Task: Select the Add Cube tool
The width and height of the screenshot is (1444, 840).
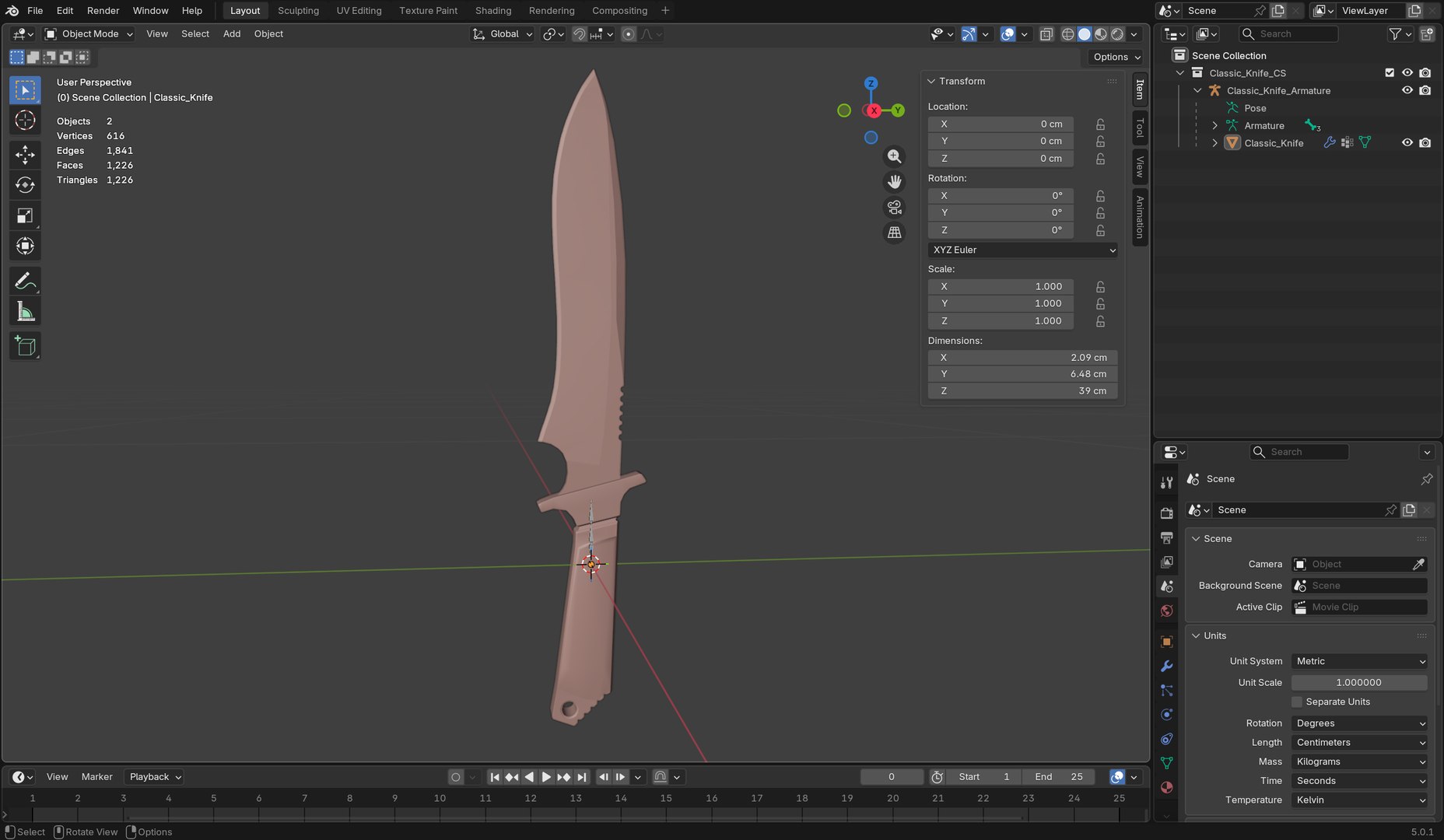Action: 25,346
